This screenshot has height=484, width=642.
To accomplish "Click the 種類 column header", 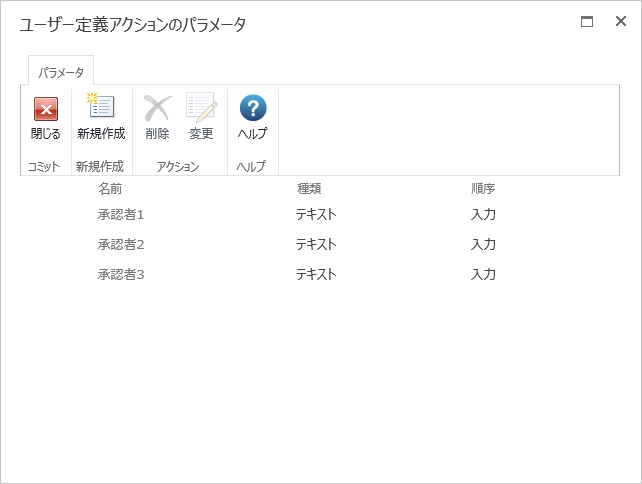I will tap(308, 188).
